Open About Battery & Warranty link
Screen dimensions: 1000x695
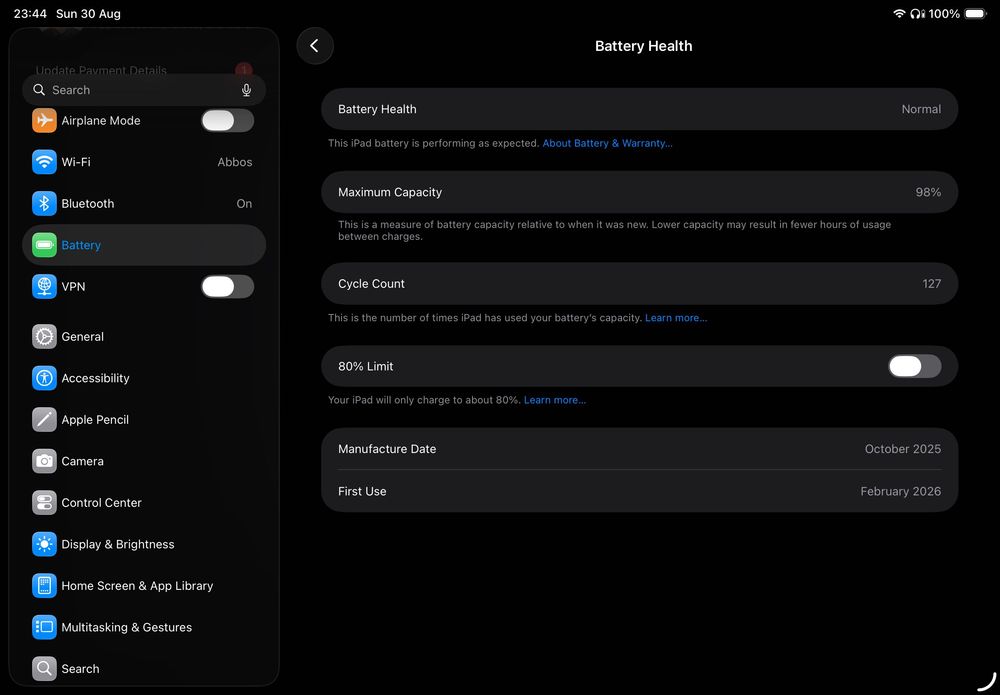[x=607, y=143]
